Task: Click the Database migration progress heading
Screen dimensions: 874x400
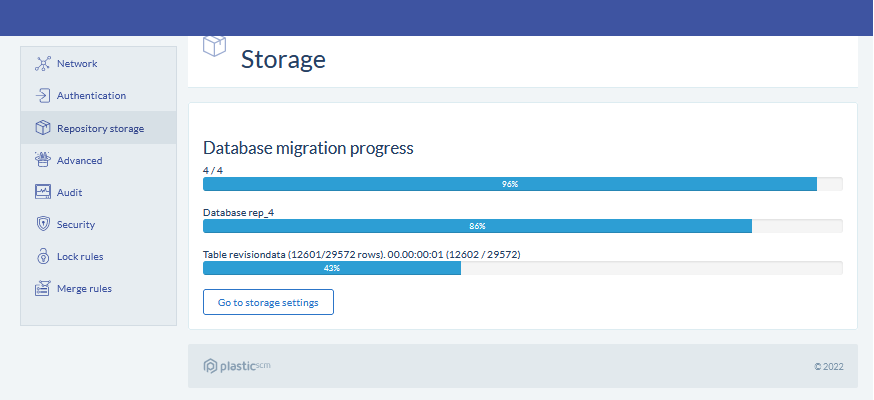Action: tap(308, 148)
